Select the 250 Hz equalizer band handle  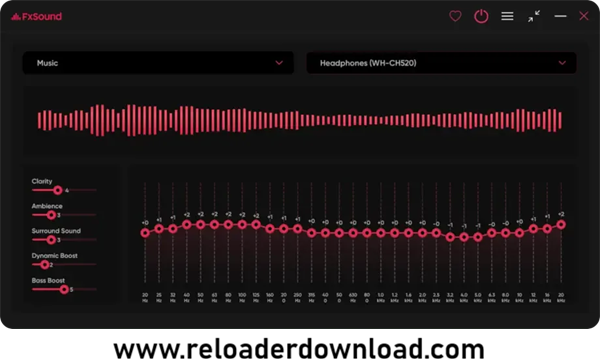297,229
